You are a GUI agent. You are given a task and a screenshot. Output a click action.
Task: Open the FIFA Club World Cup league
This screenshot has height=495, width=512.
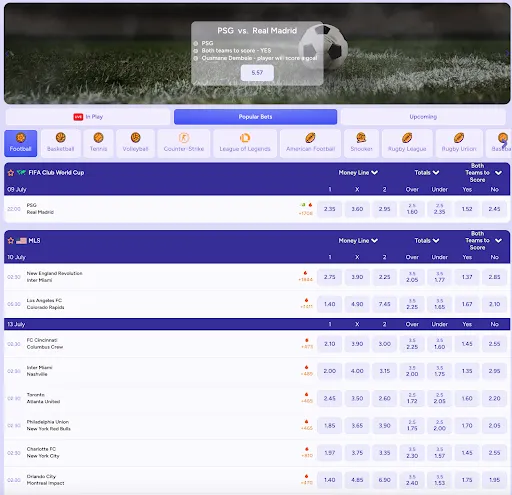[56, 173]
